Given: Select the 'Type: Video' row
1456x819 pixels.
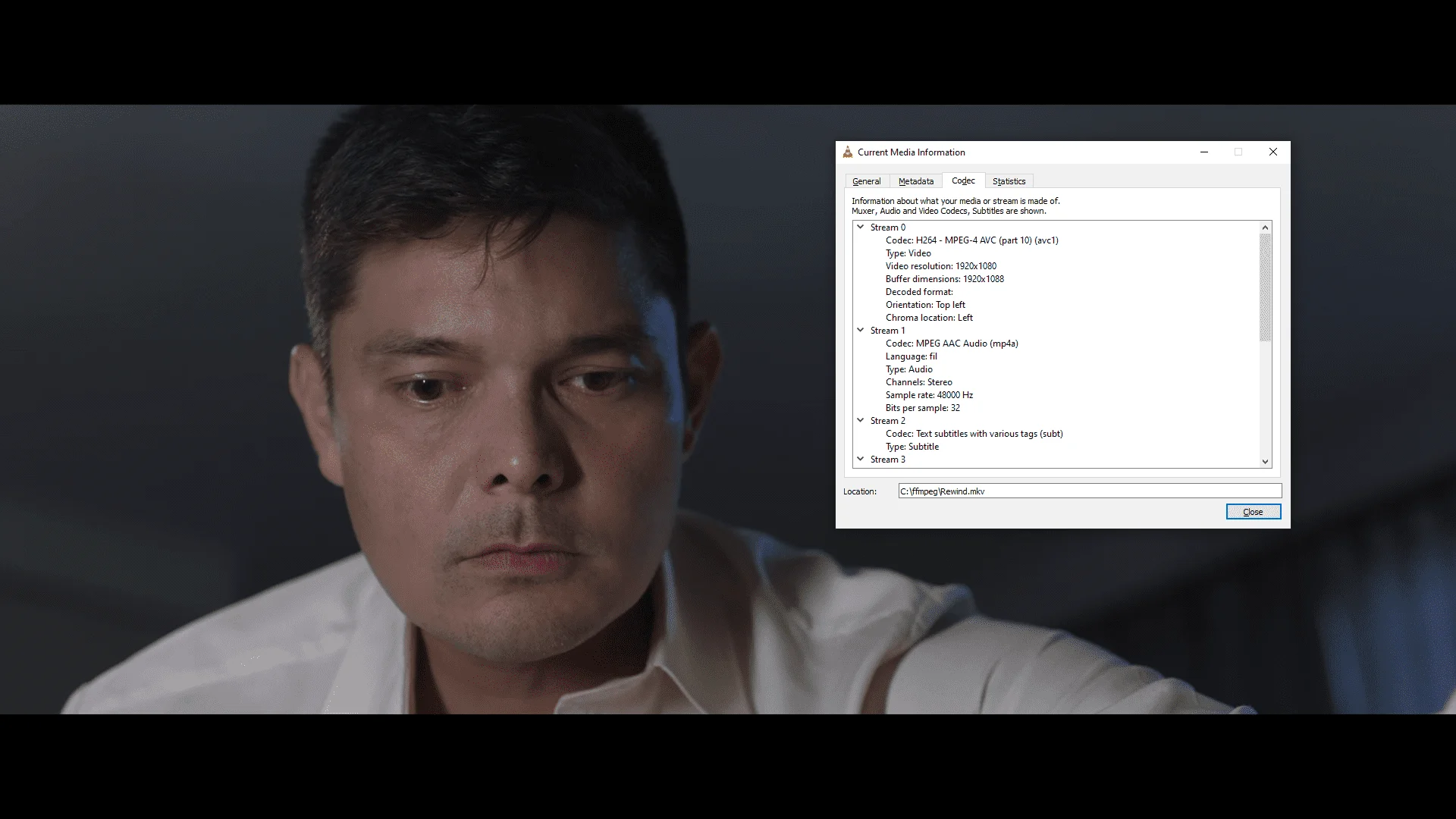Looking at the screenshot, I should point(908,253).
